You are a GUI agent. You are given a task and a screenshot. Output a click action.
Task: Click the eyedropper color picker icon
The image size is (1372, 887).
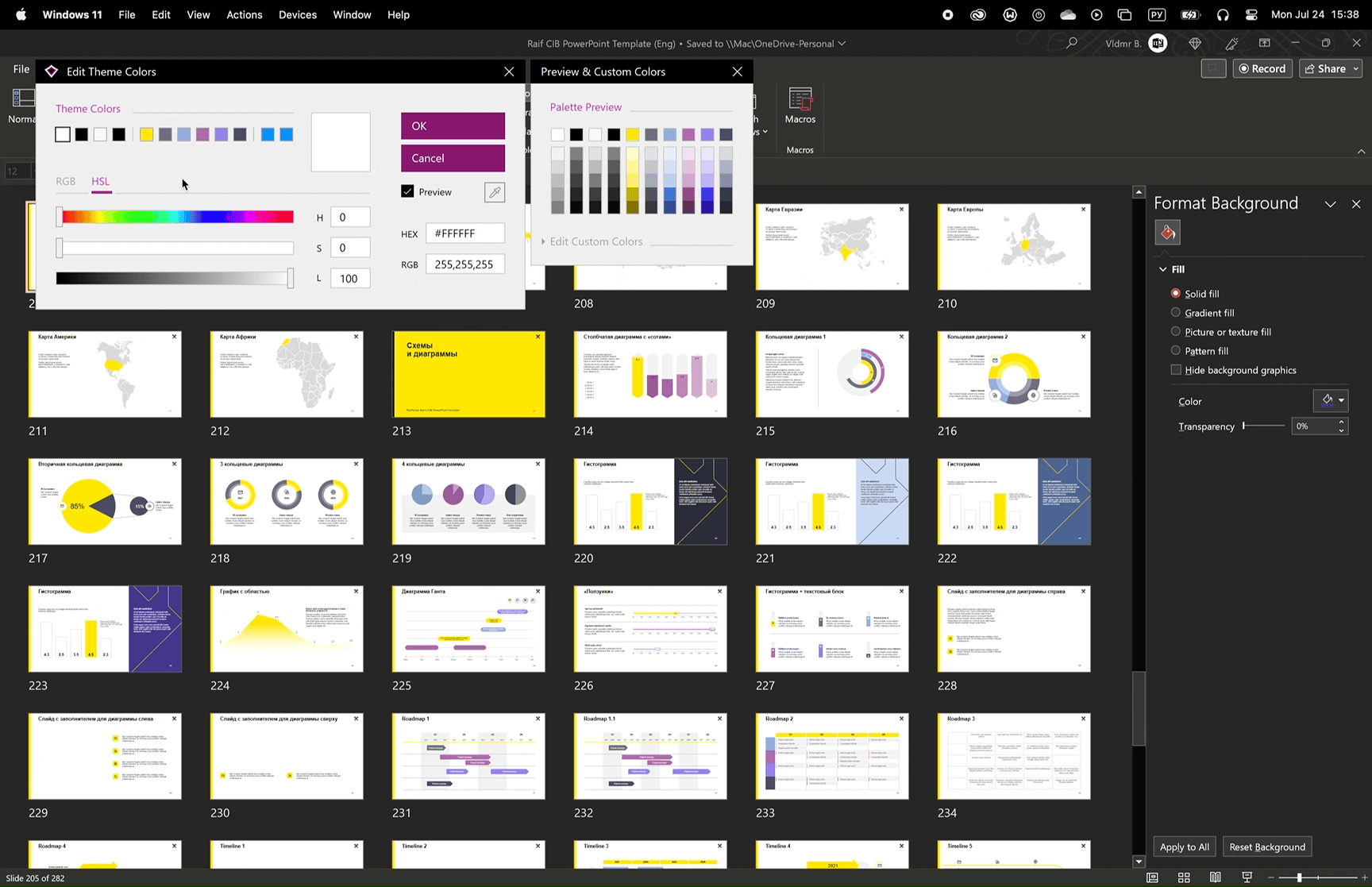pyautogui.click(x=495, y=192)
